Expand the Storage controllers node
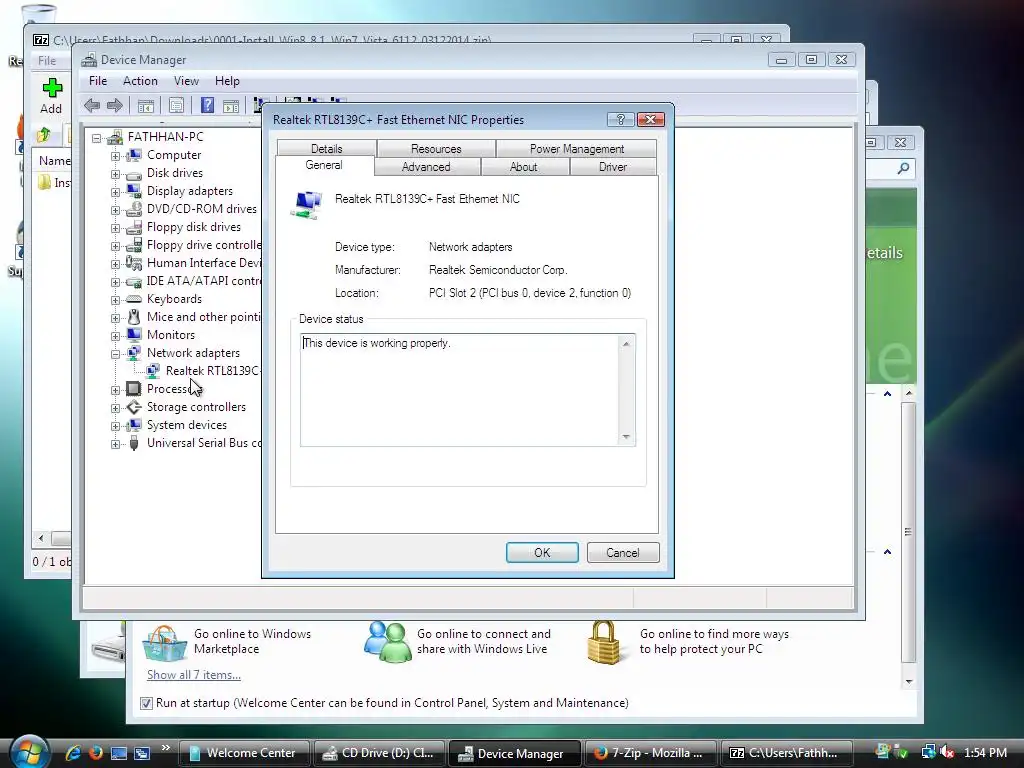 click(116, 408)
